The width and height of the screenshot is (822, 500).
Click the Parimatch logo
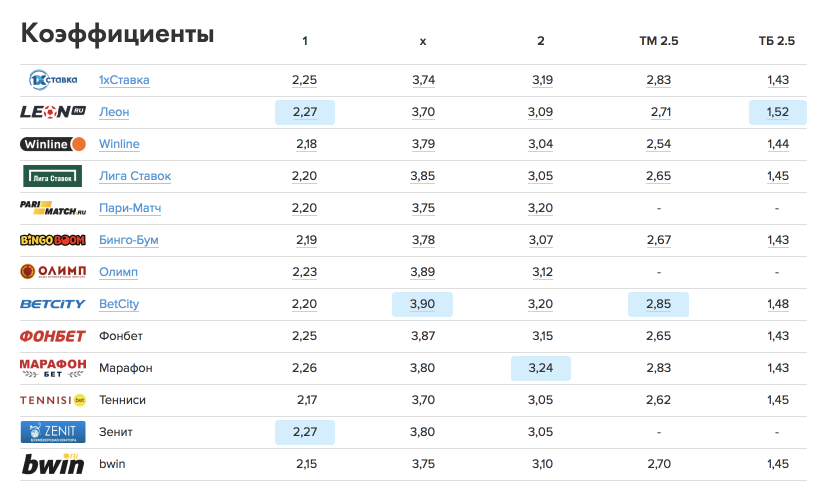click(x=53, y=208)
